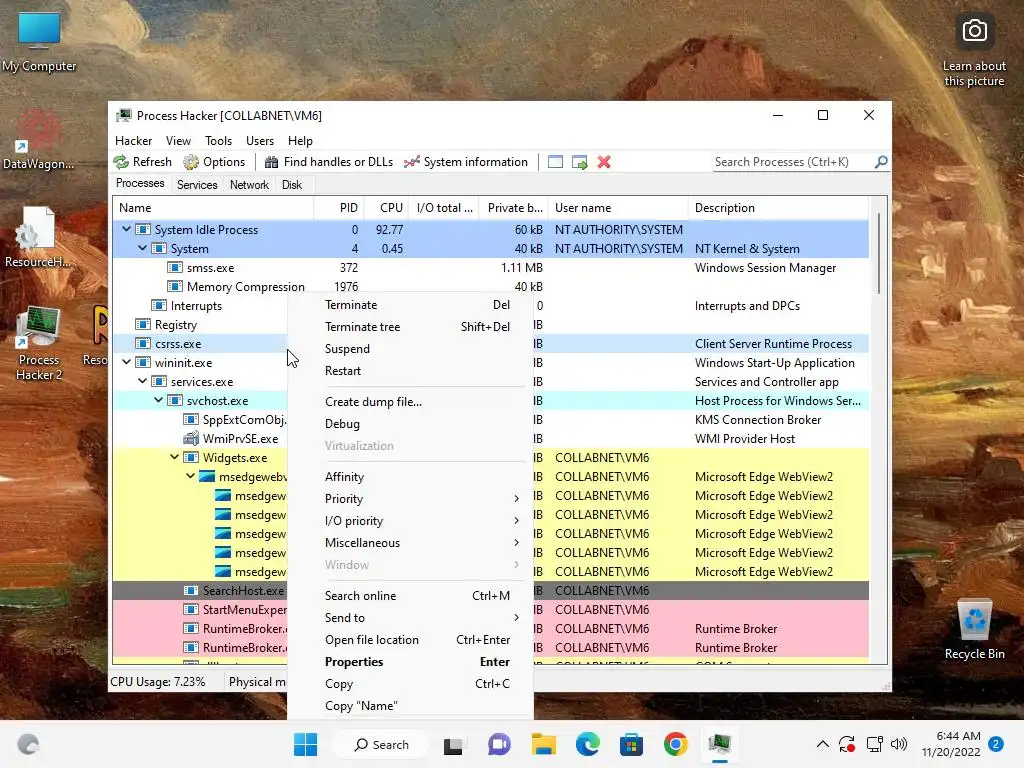The width and height of the screenshot is (1024, 768).
Task: Open the View menu
Action: [178, 140]
